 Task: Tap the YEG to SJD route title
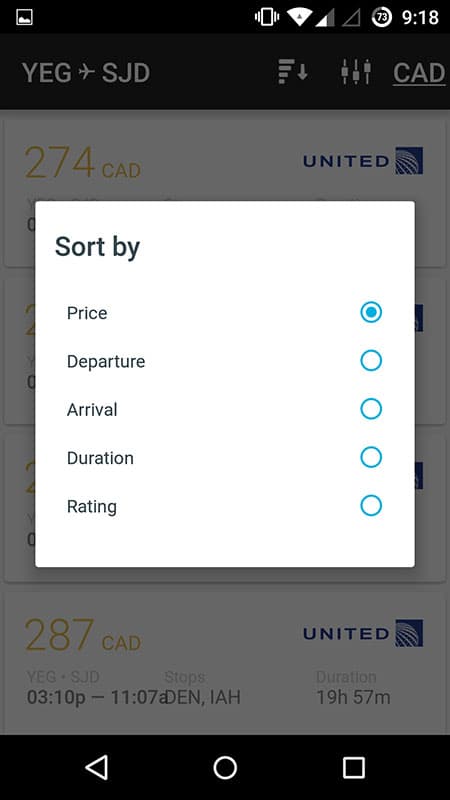coord(86,72)
